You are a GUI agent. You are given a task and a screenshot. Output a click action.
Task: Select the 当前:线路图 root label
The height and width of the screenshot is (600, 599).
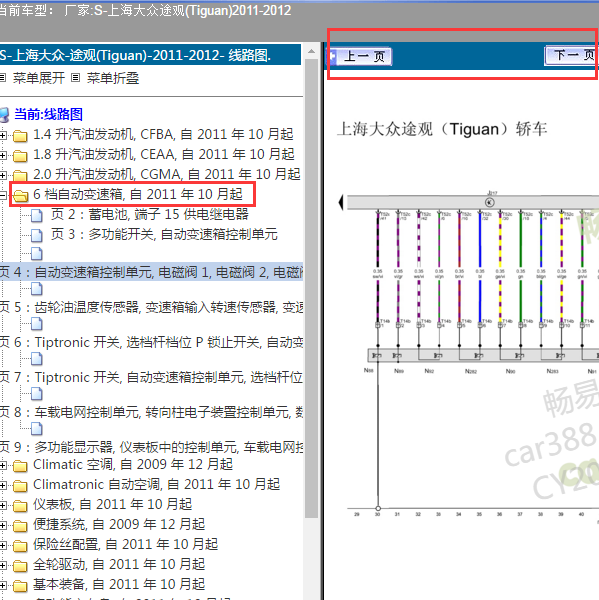[x=48, y=114]
